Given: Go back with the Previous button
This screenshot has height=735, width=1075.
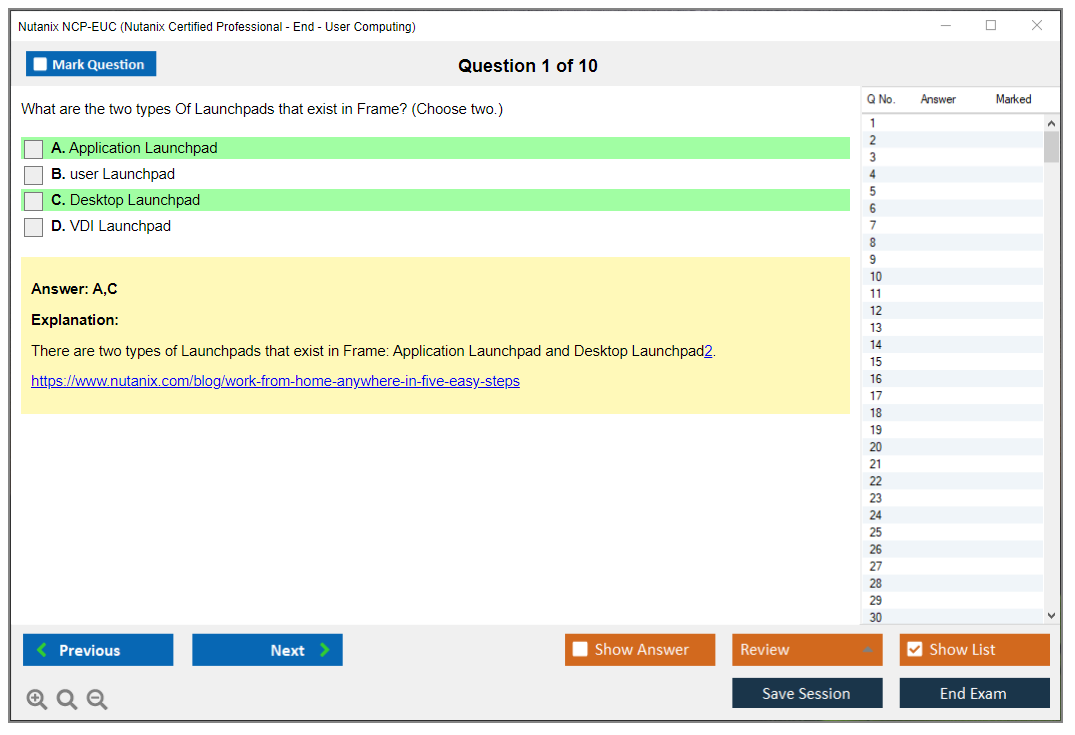Looking at the screenshot, I should tap(98, 650).
